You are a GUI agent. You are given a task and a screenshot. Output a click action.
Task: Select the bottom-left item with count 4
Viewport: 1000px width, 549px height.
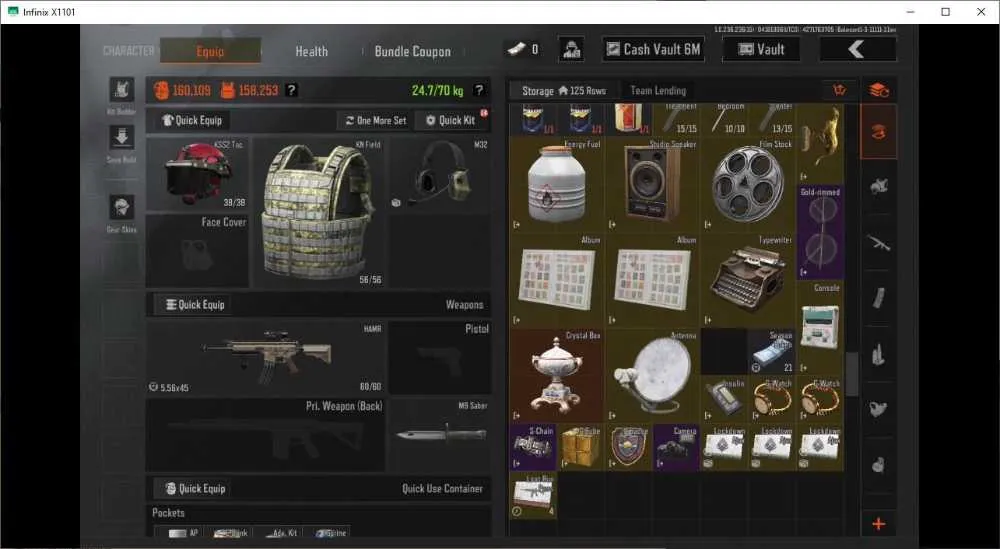[x=533, y=495]
